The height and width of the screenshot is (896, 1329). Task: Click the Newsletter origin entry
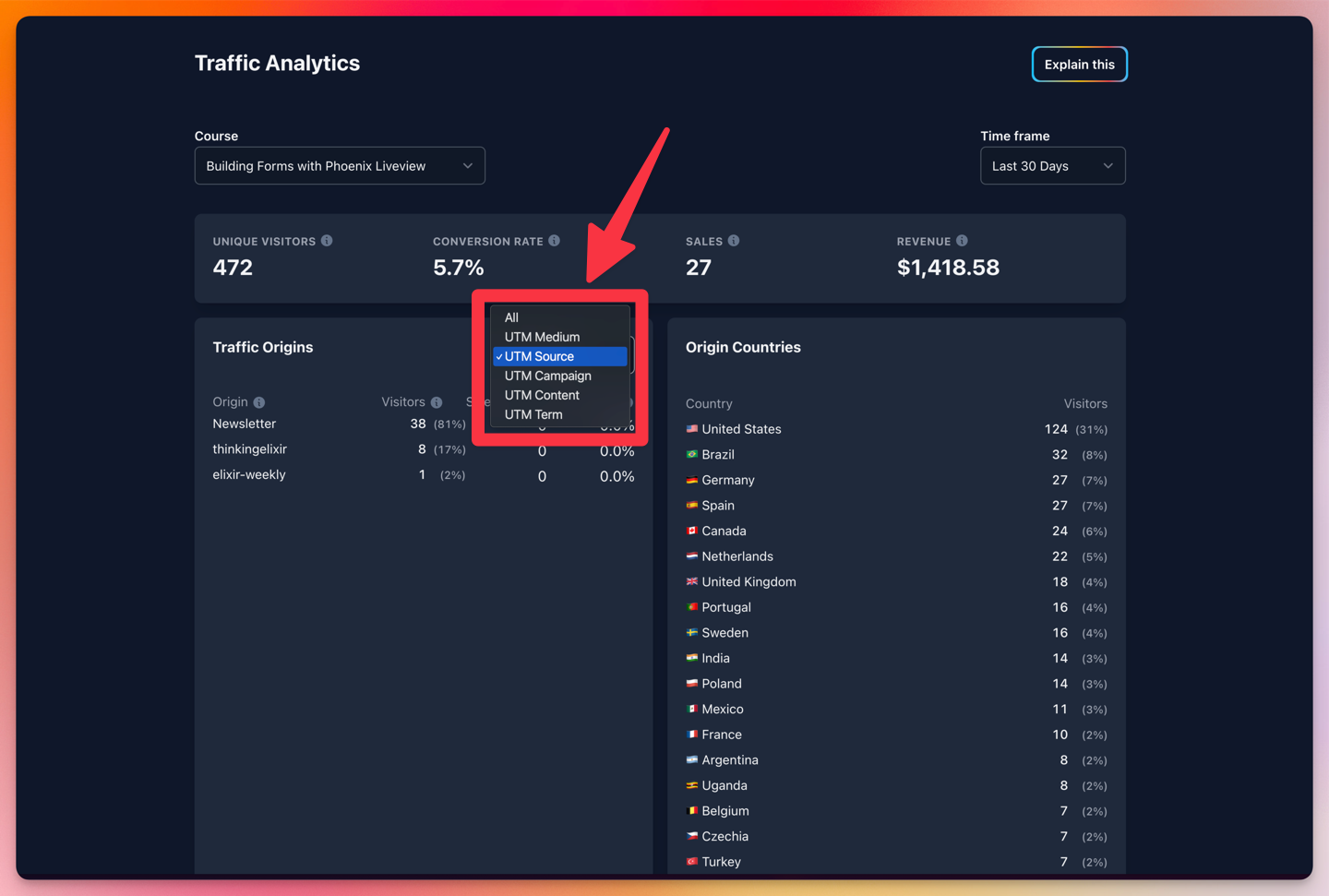point(244,424)
